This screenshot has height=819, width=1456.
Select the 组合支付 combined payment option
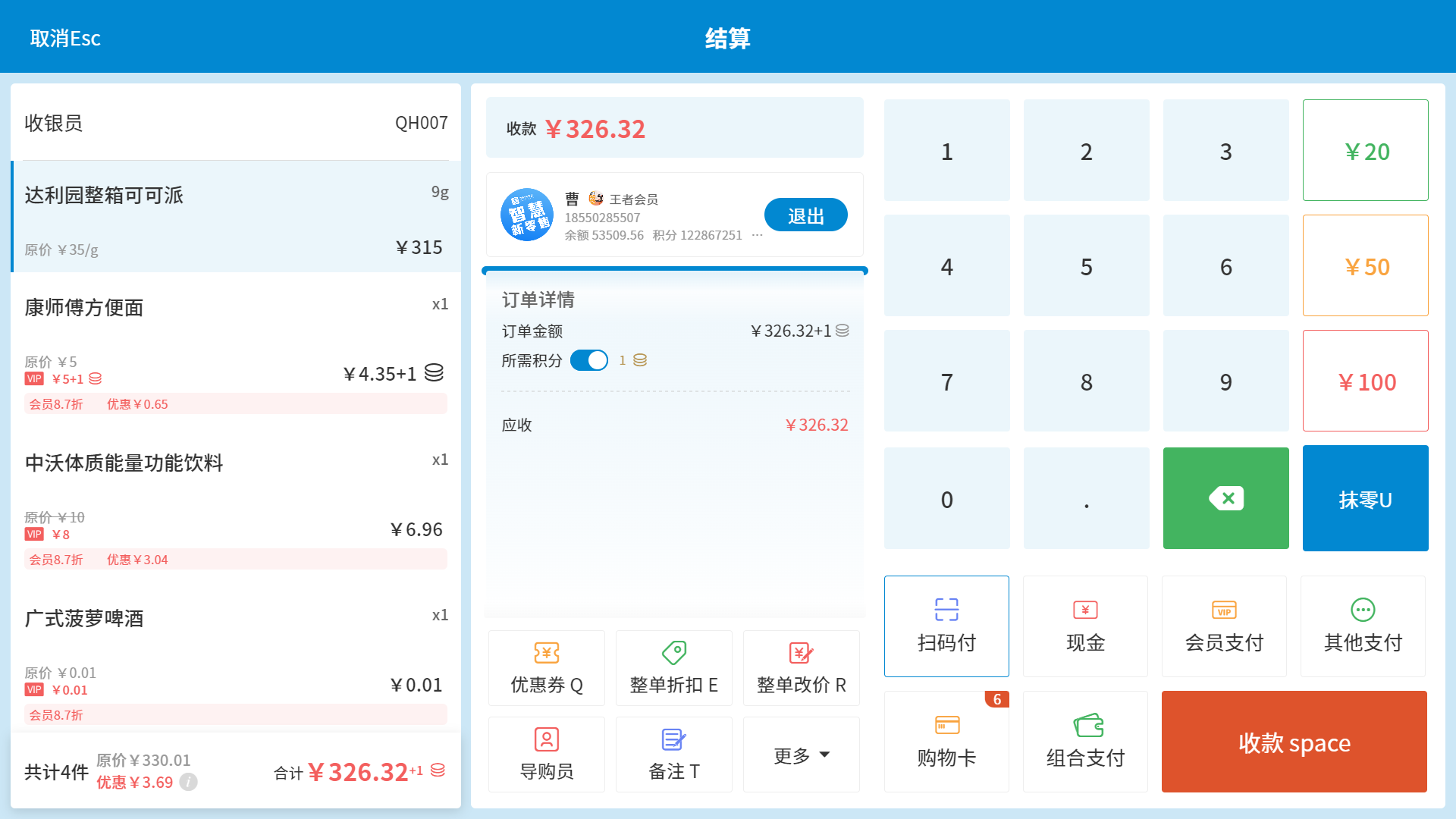1085,742
